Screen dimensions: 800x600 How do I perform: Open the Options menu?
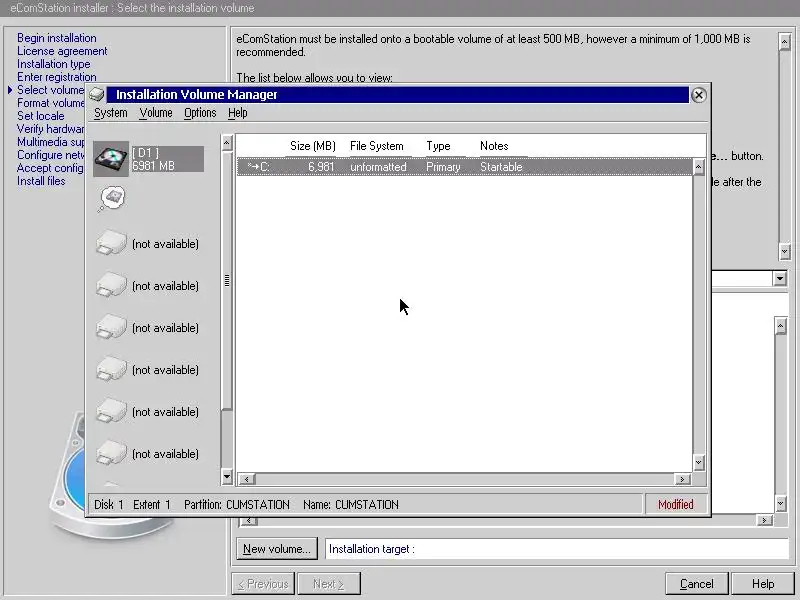[x=200, y=113]
